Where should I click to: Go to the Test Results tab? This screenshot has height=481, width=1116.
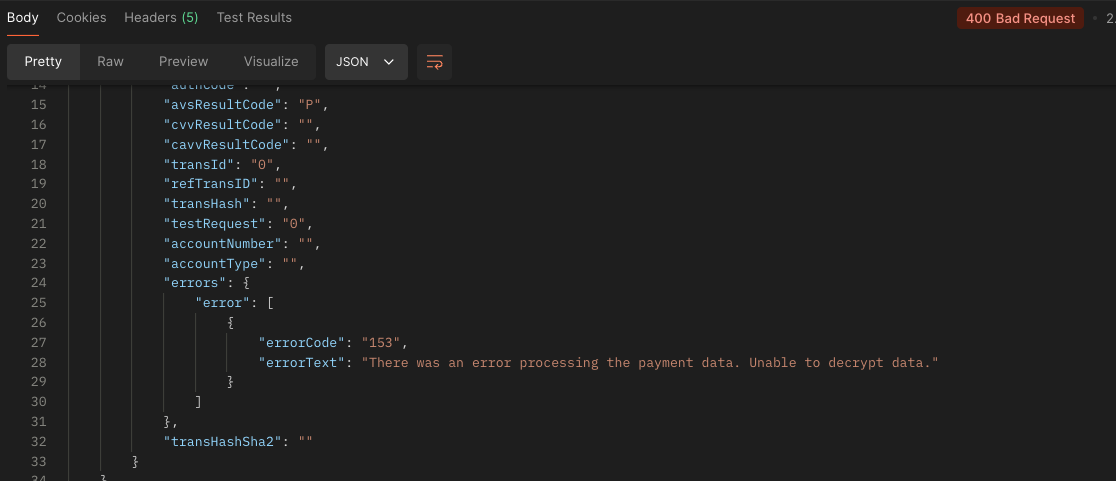(x=254, y=18)
